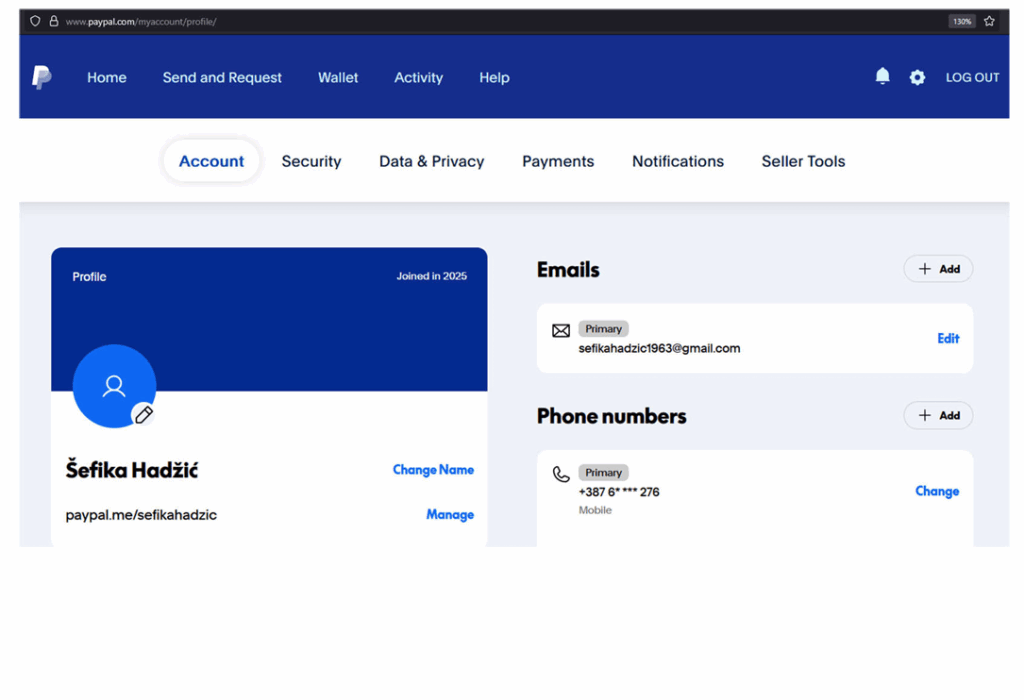Click the 130% zoom level indicator
Image resolution: width=1024 pixels, height=700 pixels.
point(961,21)
